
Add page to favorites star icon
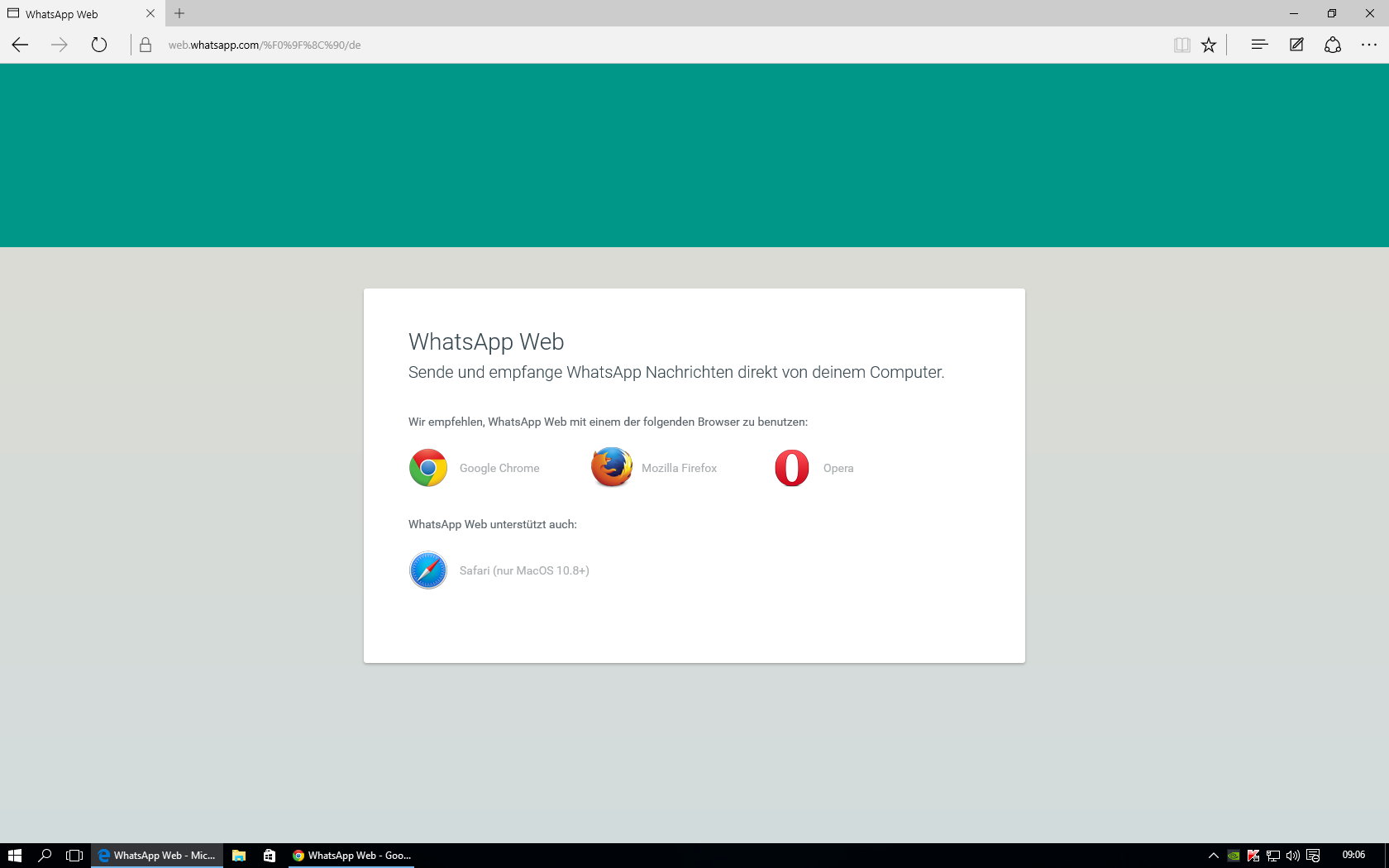click(x=1209, y=45)
